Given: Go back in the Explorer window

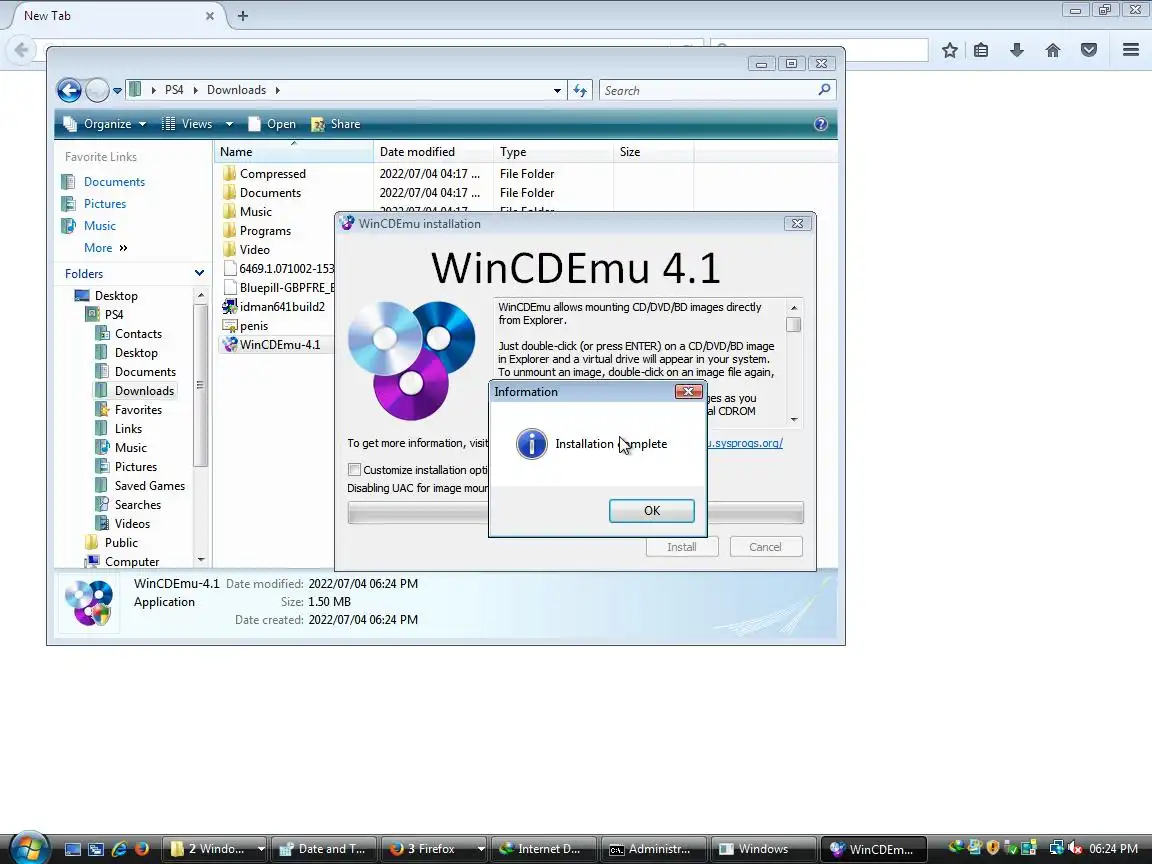Looking at the screenshot, I should tap(69, 90).
